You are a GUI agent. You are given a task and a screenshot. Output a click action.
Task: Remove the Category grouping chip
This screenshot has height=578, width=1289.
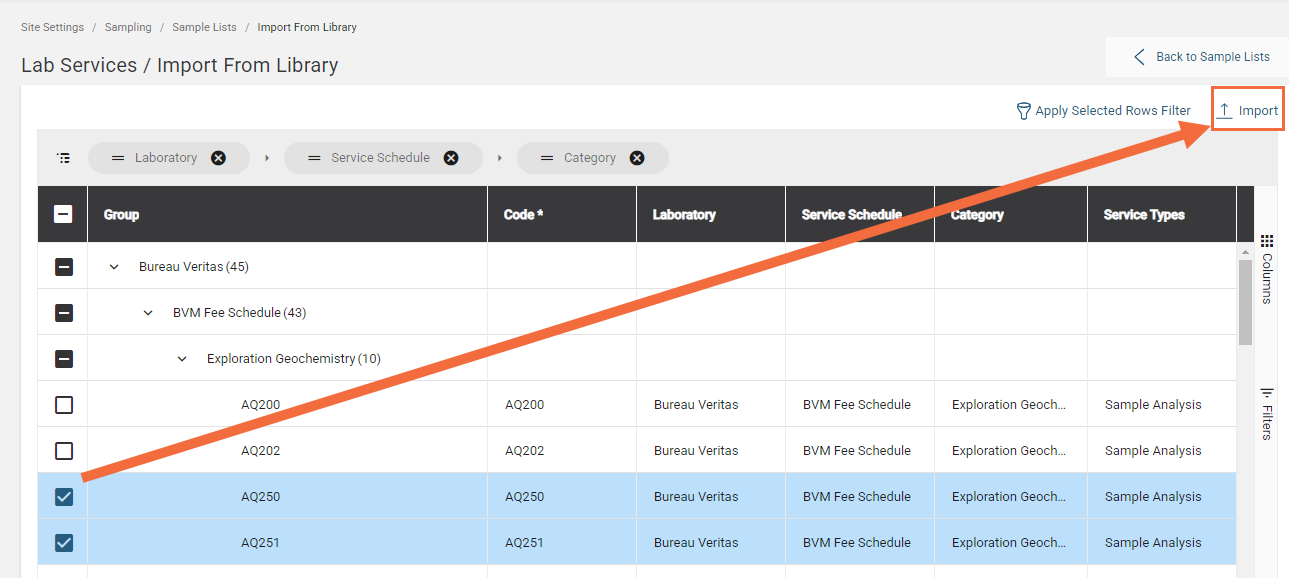[637, 158]
